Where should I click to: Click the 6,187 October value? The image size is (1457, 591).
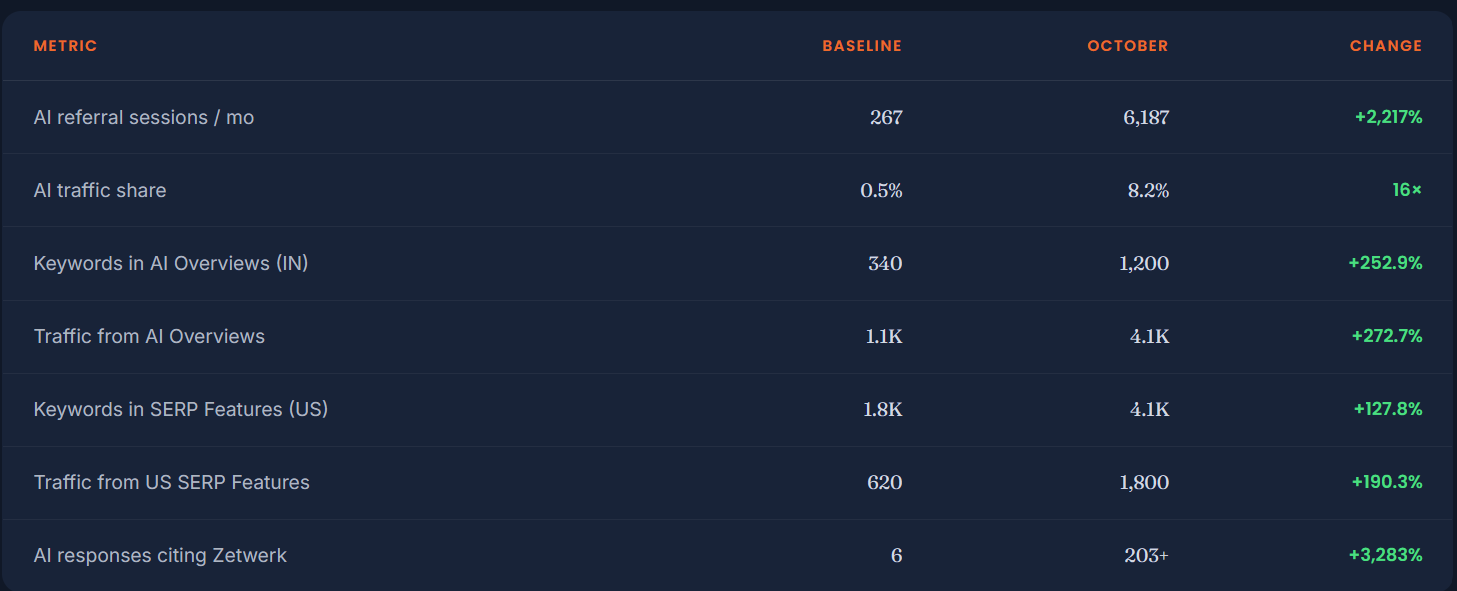(1146, 118)
